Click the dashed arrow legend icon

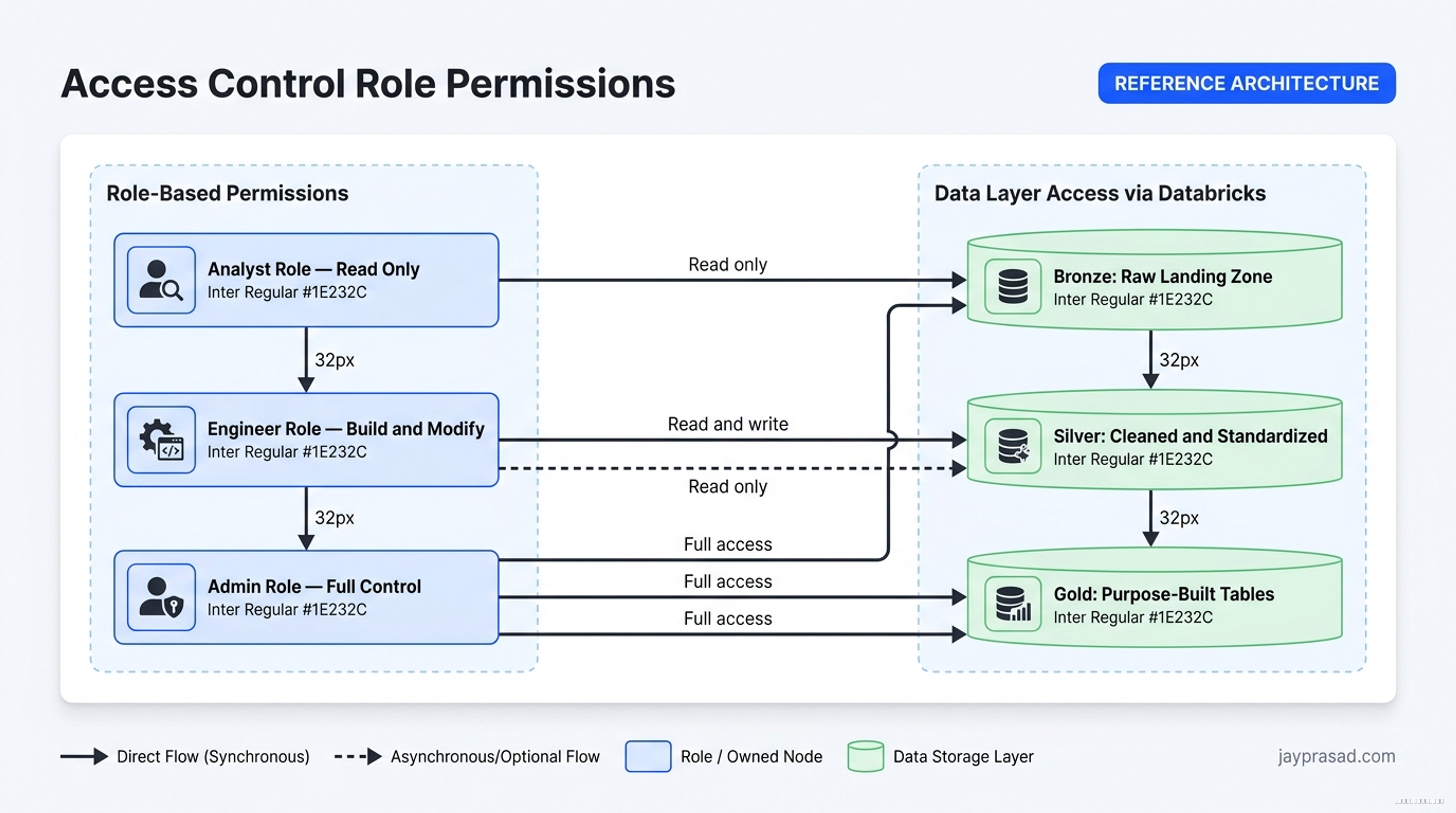pyautogui.click(x=358, y=756)
